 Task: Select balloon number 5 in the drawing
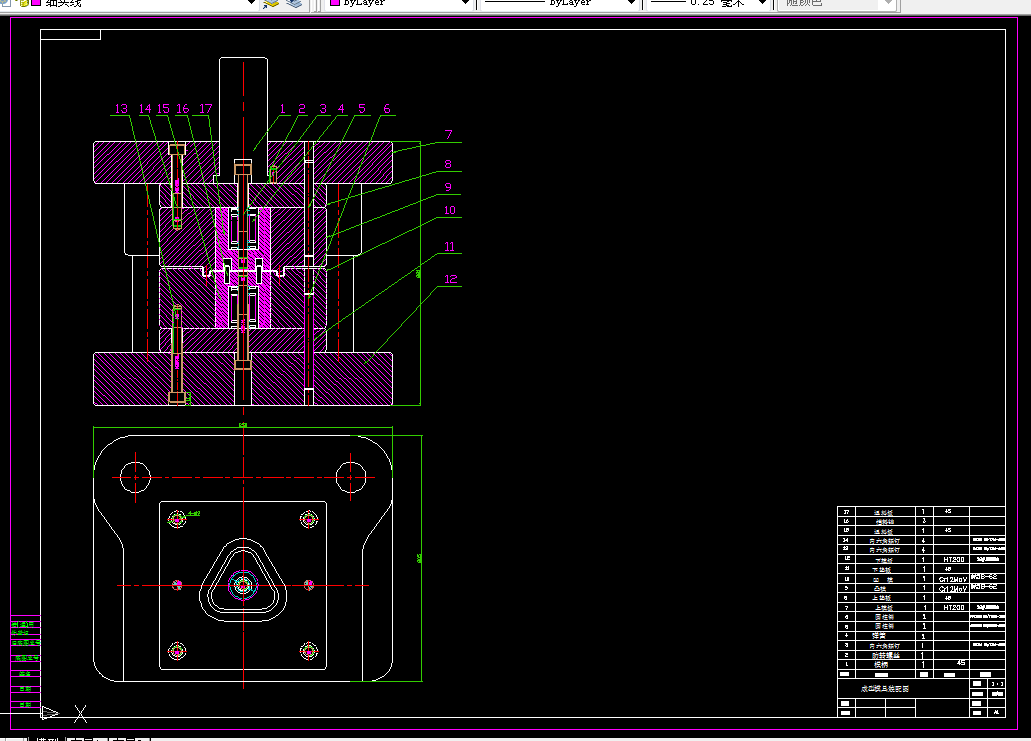(x=362, y=108)
